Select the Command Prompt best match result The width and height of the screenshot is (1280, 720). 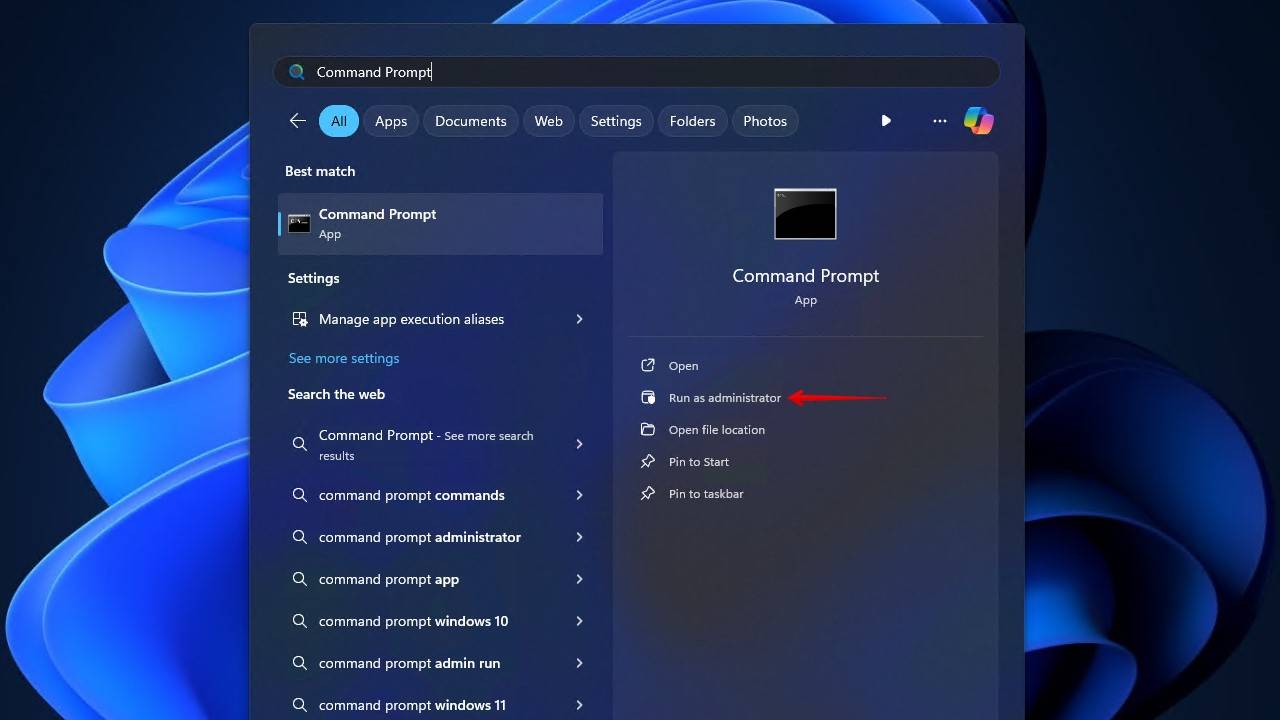point(440,224)
